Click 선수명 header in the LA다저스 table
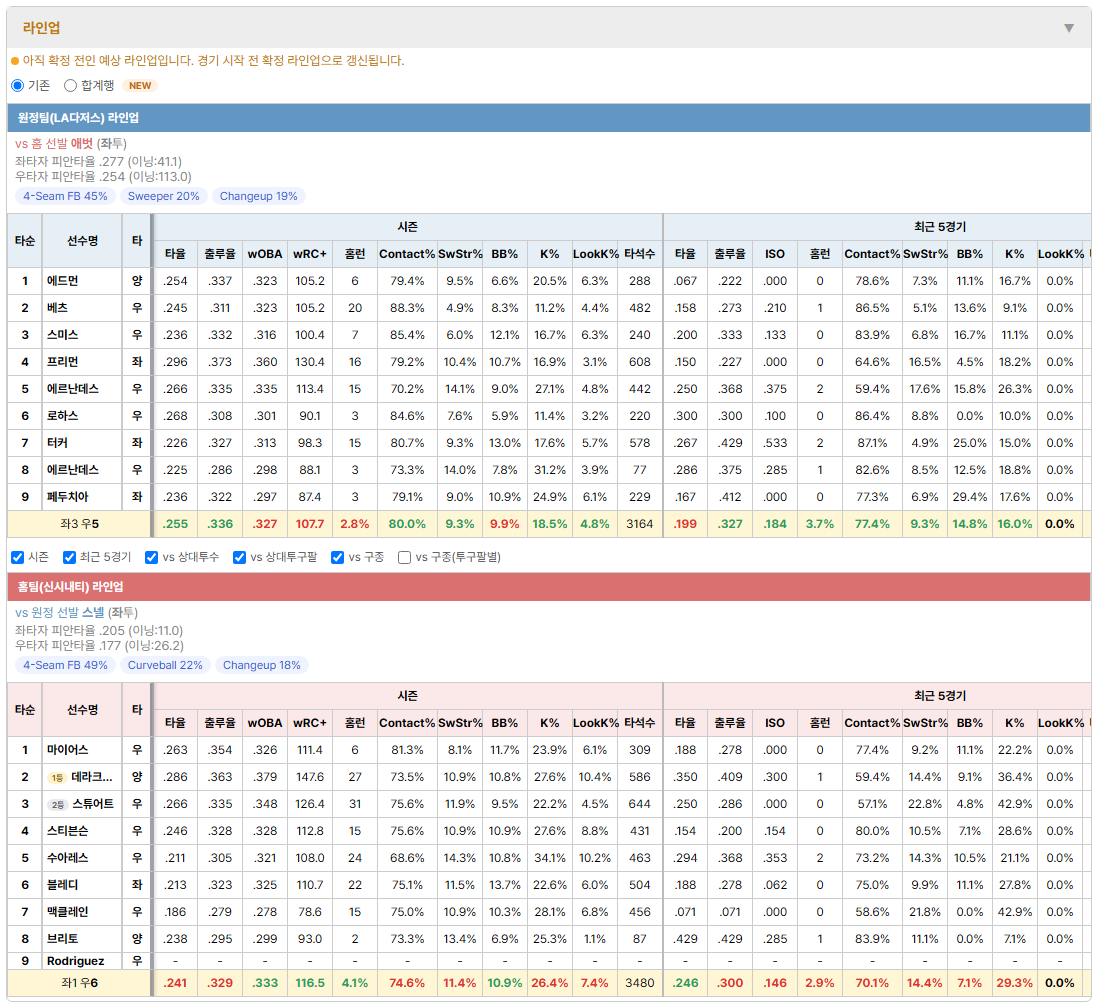The image size is (1098, 1008). pos(83,241)
